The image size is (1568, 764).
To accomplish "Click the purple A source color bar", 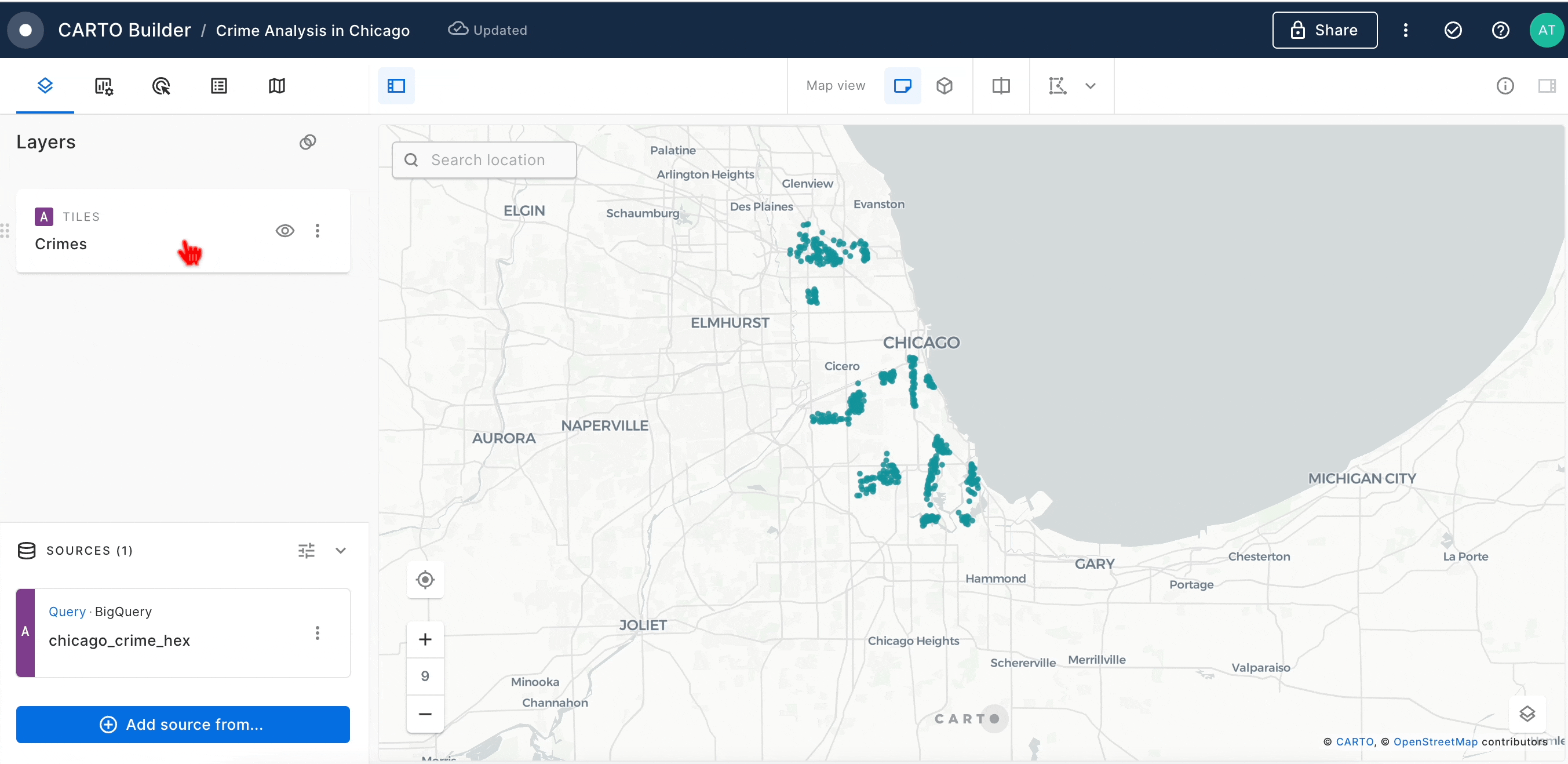I will click(25, 632).
